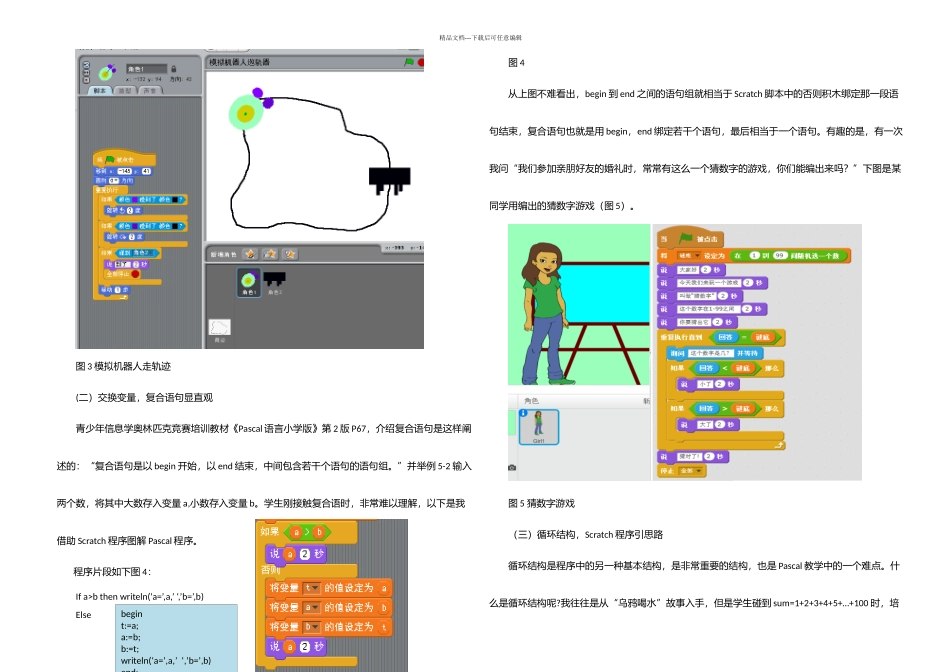Screen dimensions: 950x672
Task: Open '全部' dropdown in 停止 block
Action: point(690,471)
